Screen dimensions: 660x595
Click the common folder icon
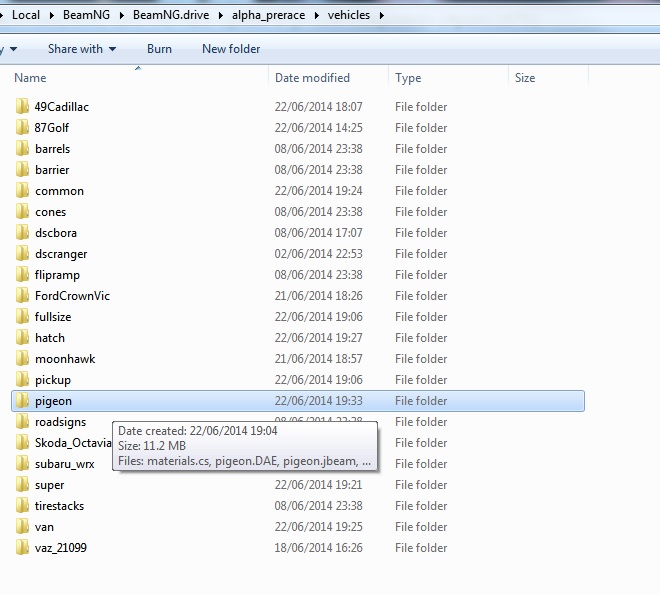(22, 191)
